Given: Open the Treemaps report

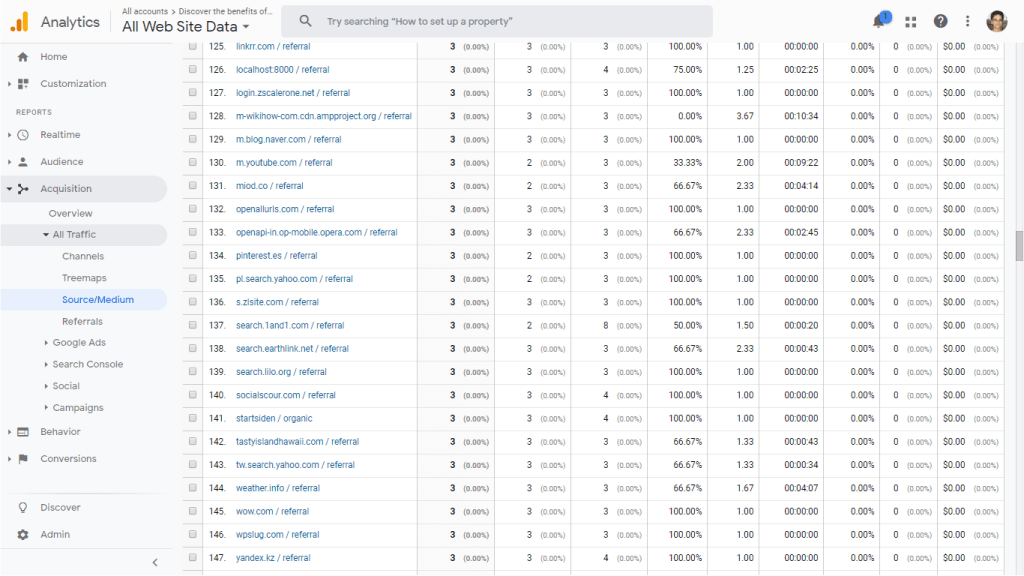Looking at the screenshot, I should tap(84, 278).
